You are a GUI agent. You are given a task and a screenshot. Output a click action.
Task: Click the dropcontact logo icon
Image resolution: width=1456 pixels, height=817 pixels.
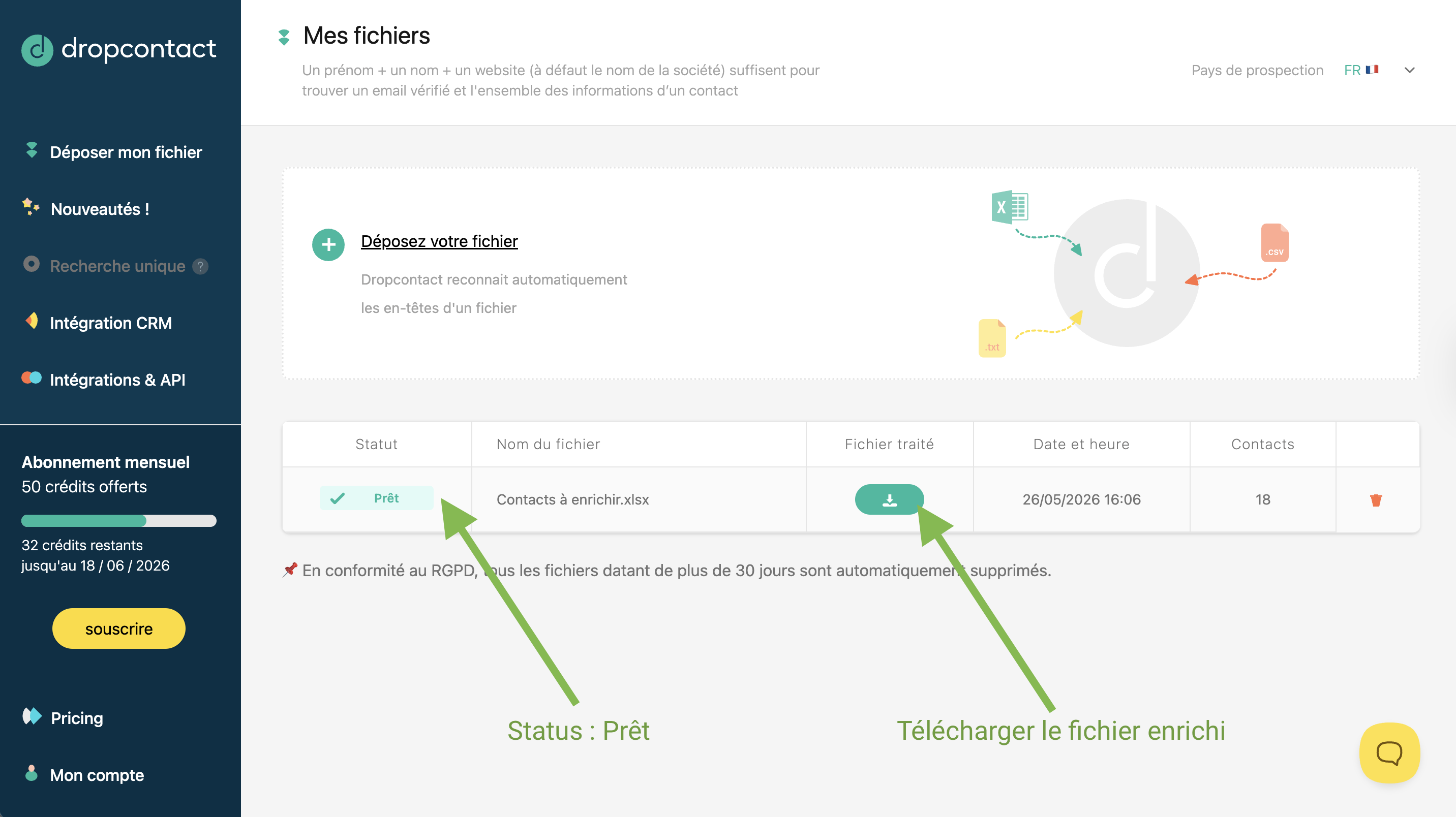click(x=37, y=50)
